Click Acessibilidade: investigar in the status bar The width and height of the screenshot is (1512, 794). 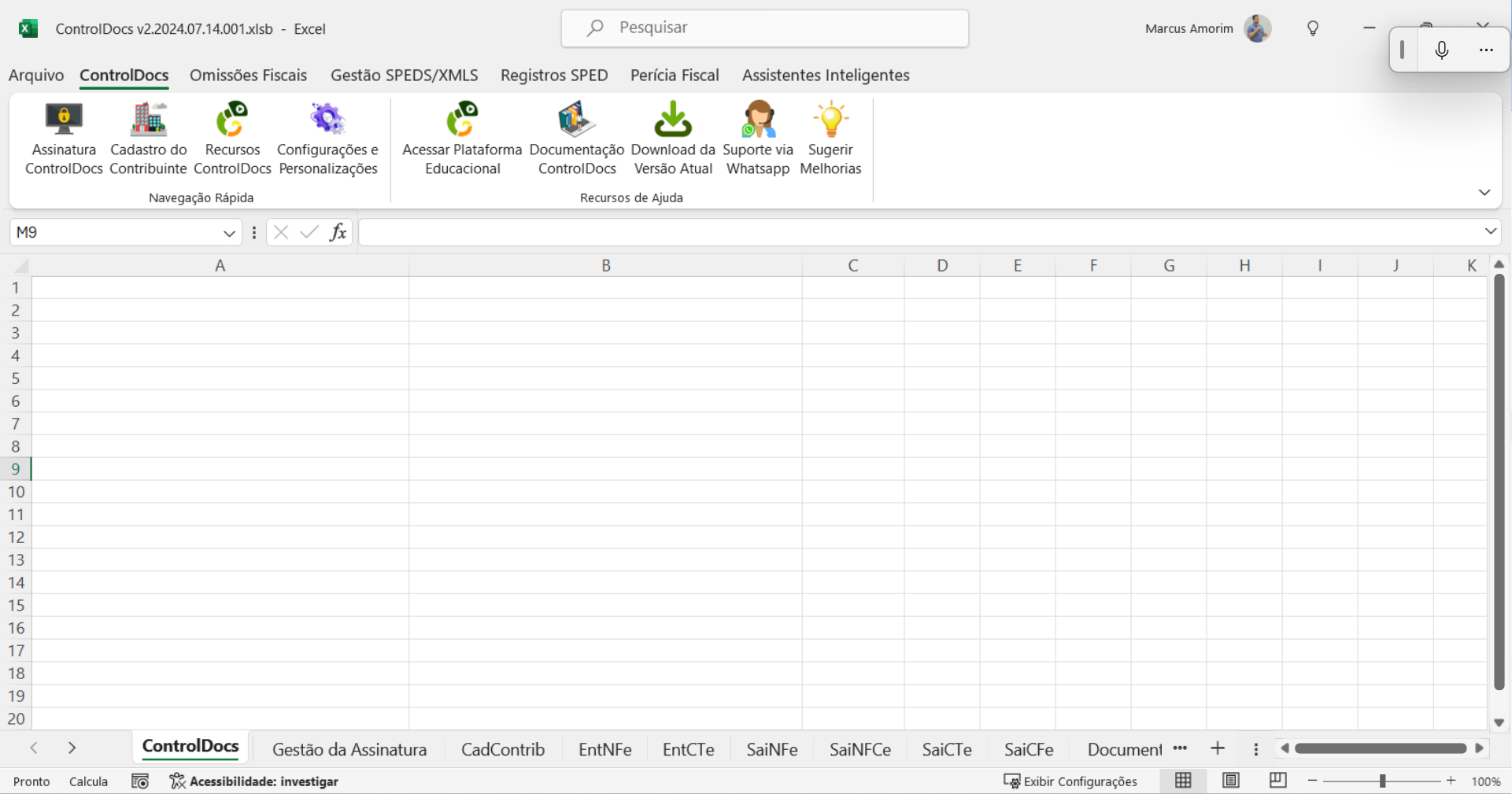click(x=254, y=781)
